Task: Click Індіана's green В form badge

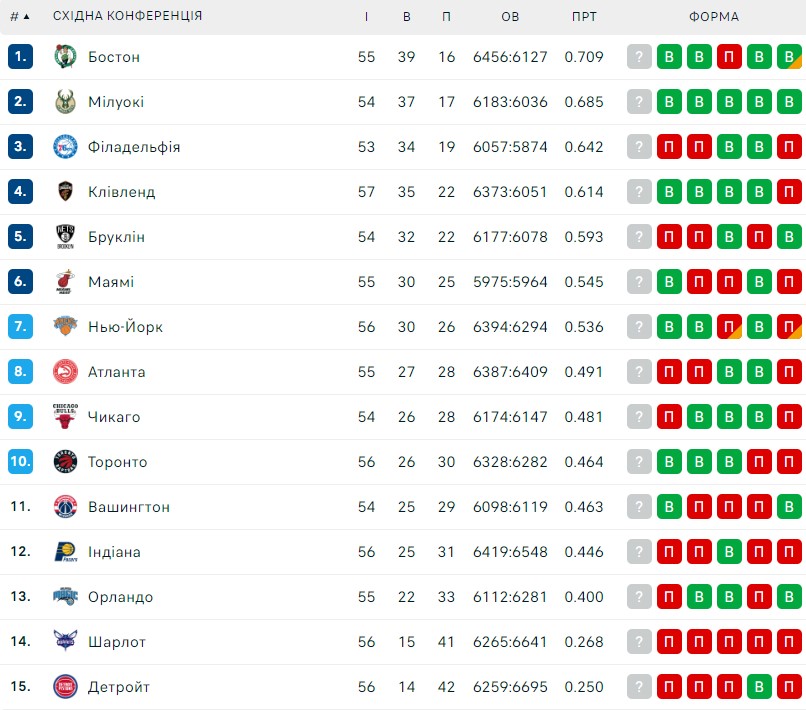Action: point(729,552)
